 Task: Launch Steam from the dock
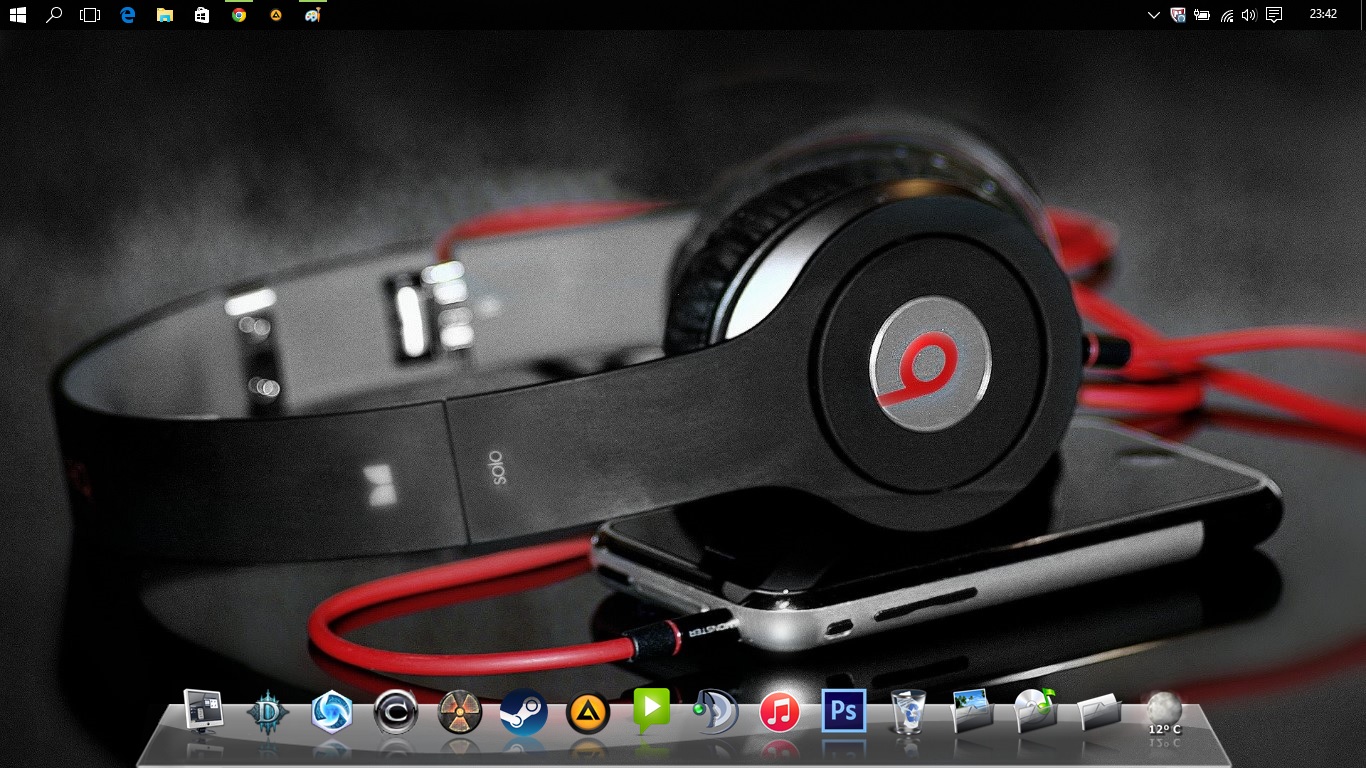click(524, 713)
